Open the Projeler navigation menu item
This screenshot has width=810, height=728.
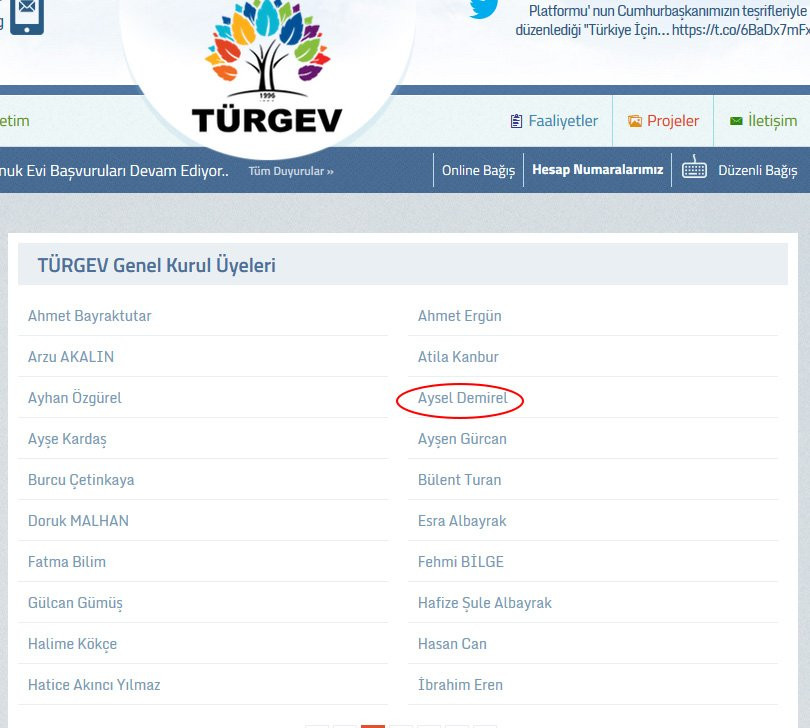click(674, 120)
